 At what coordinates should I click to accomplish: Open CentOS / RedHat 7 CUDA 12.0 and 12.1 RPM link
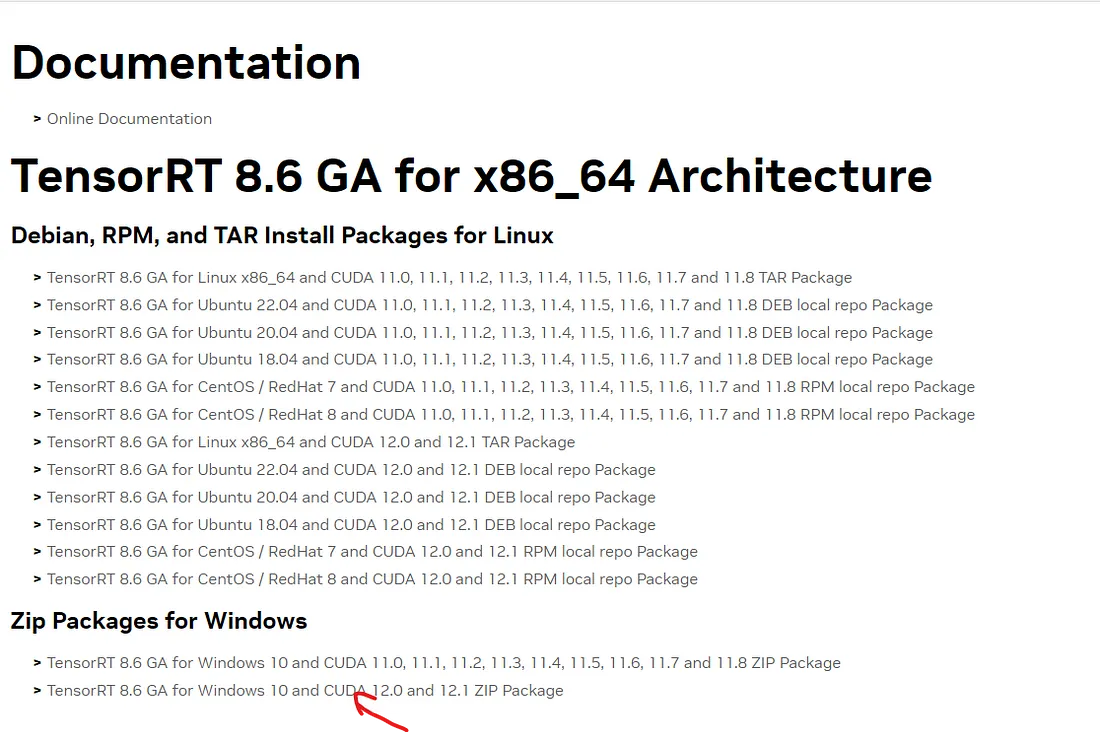coord(372,552)
